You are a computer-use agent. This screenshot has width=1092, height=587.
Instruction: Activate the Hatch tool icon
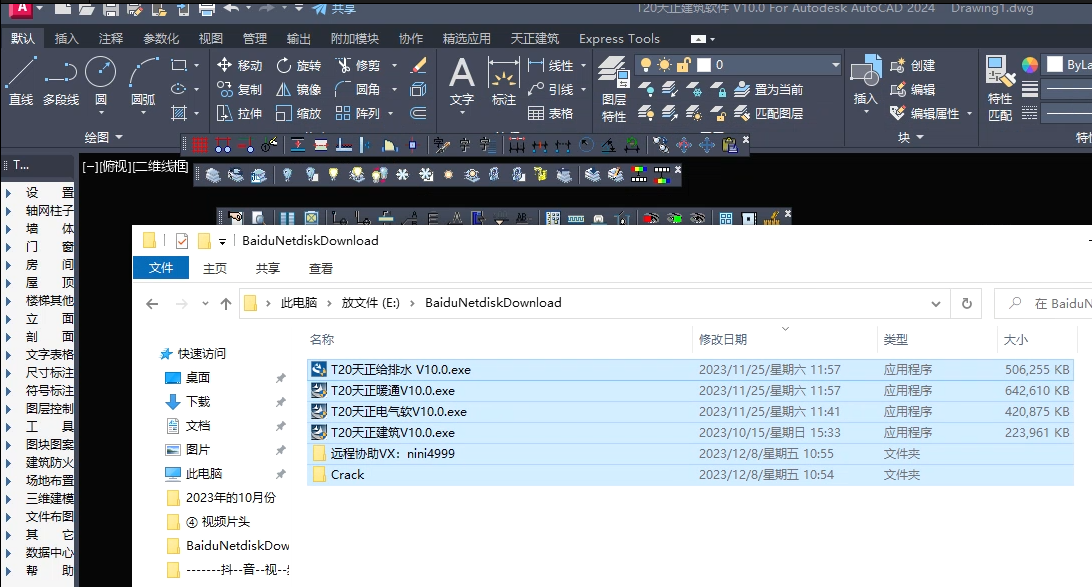(x=179, y=113)
